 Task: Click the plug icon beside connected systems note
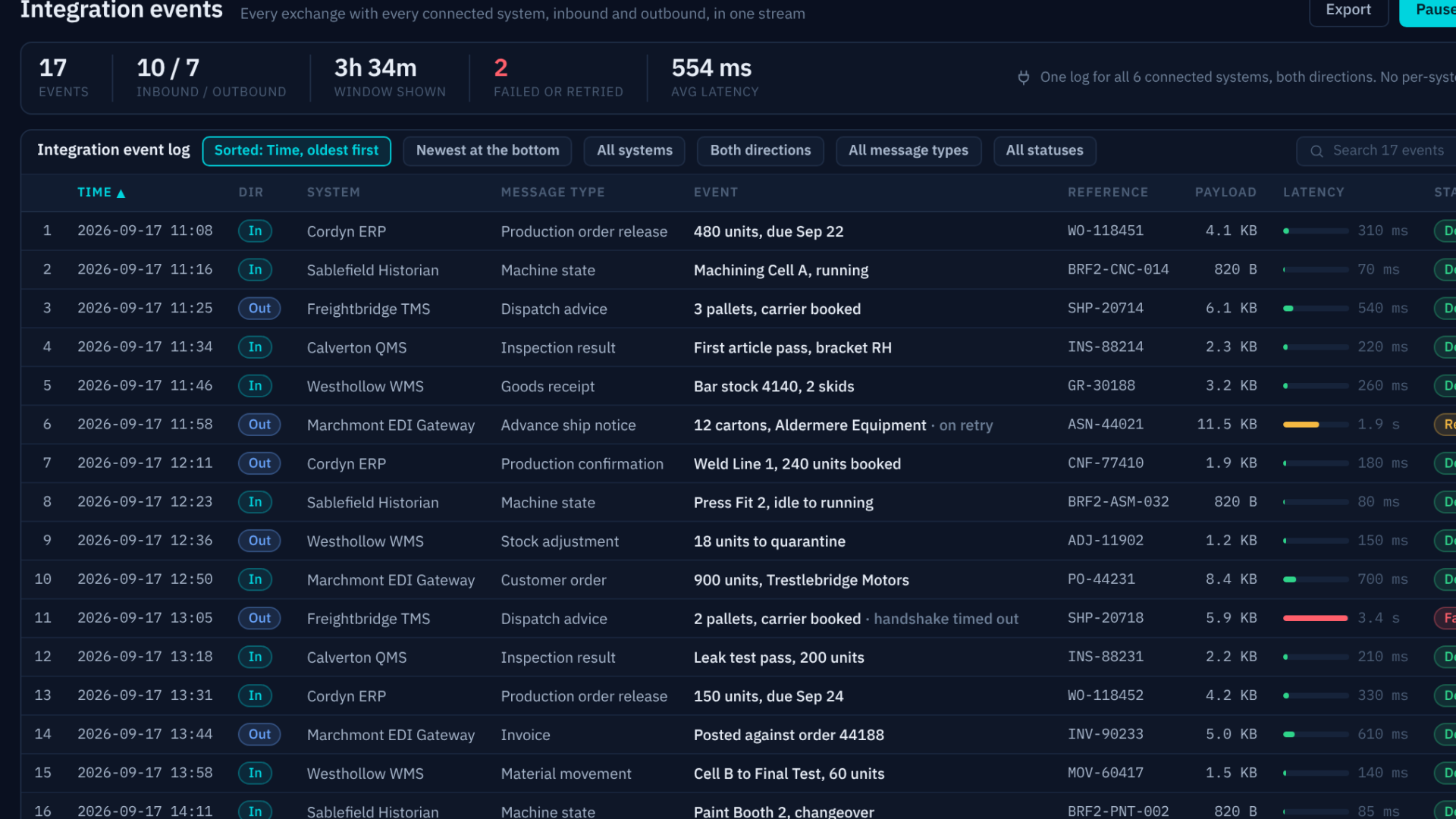click(x=1024, y=77)
